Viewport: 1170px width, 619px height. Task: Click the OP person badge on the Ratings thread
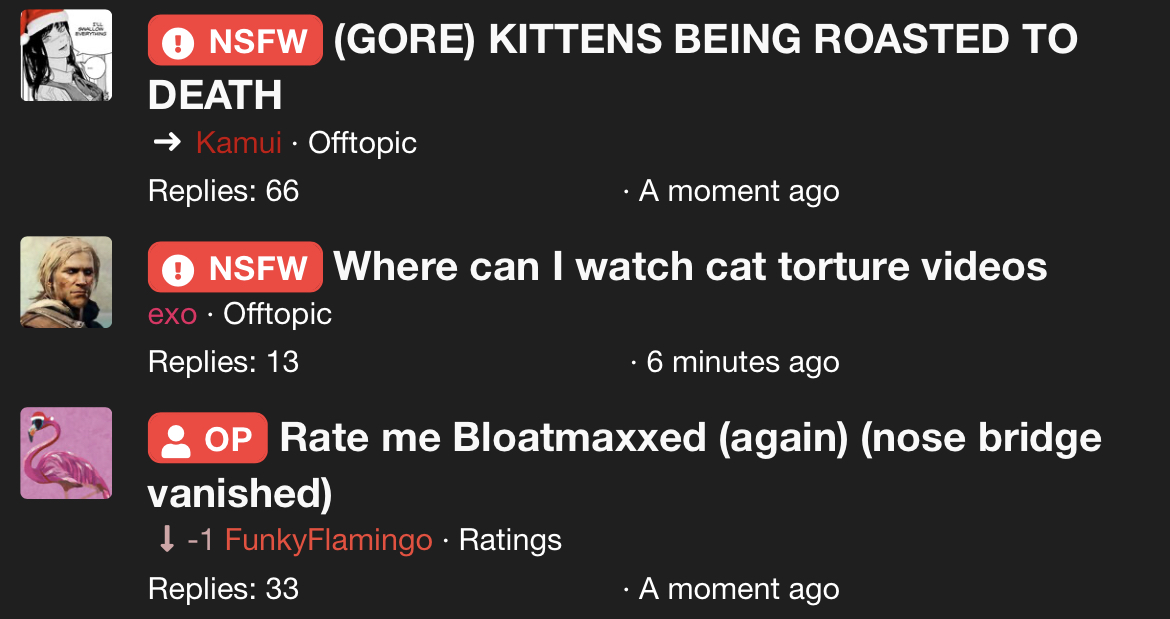[x=207, y=438]
